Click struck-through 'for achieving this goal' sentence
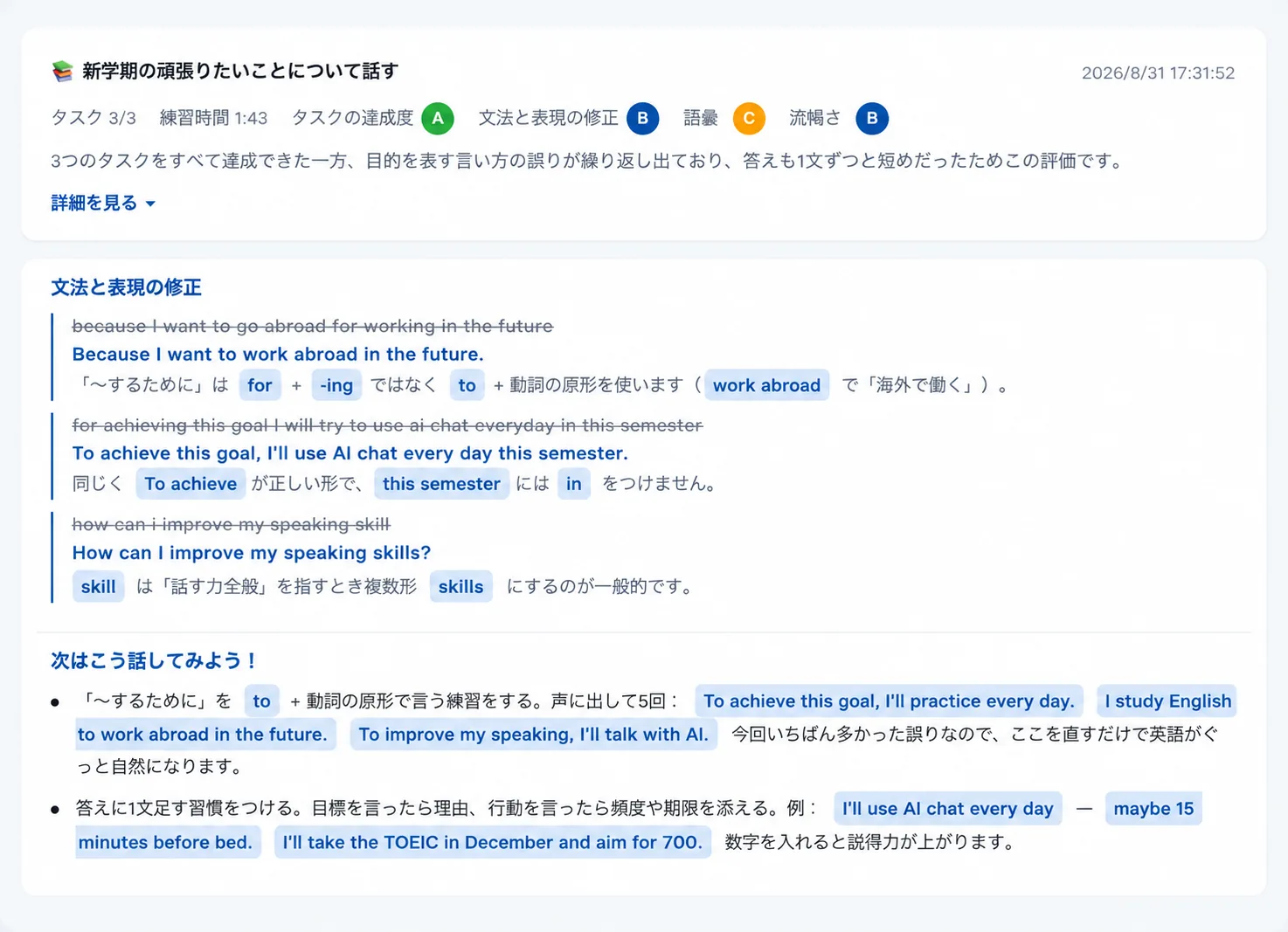 pyautogui.click(x=387, y=425)
